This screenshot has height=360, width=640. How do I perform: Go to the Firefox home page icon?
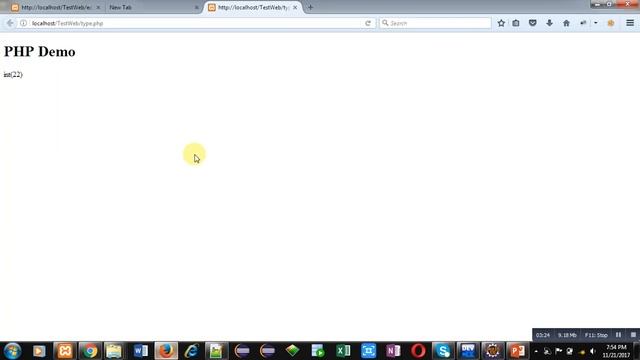coord(566,23)
